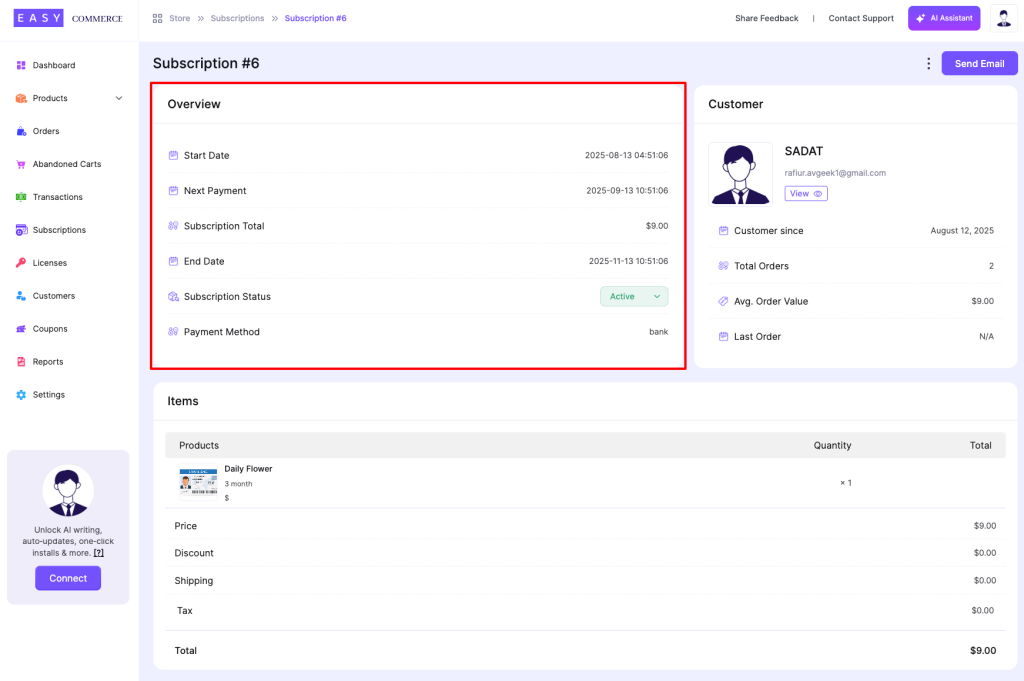
Task: Click the calendar icon beside End Date
Action: (173, 261)
